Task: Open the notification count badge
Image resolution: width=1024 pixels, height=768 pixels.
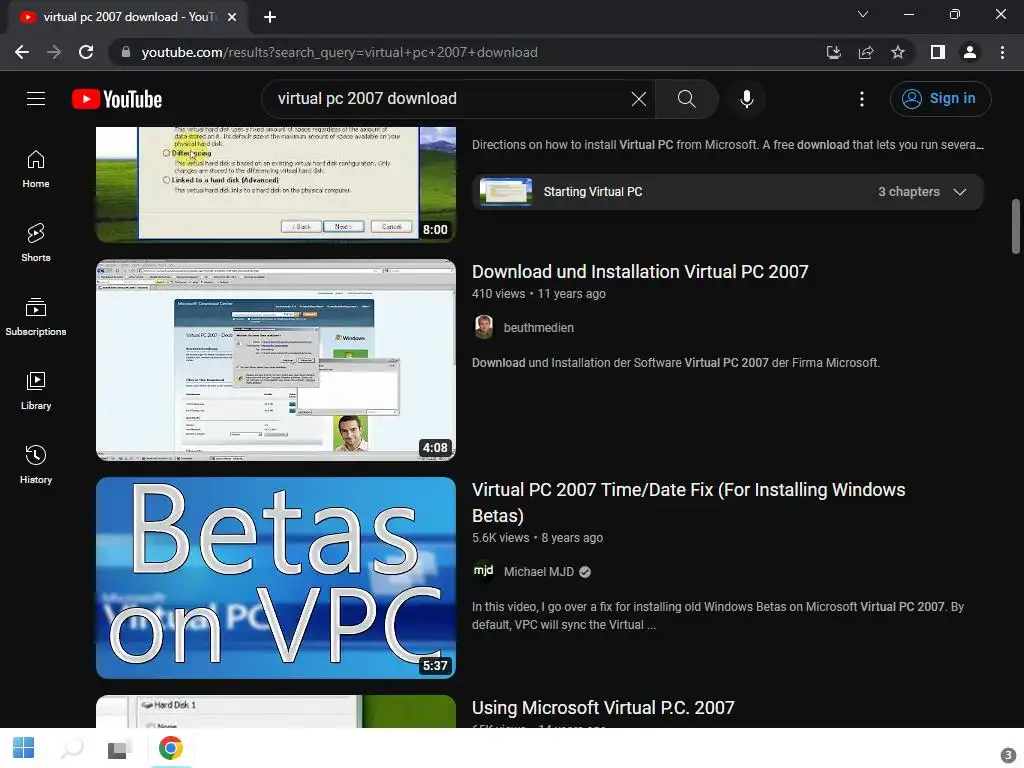Action: point(1008,754)
